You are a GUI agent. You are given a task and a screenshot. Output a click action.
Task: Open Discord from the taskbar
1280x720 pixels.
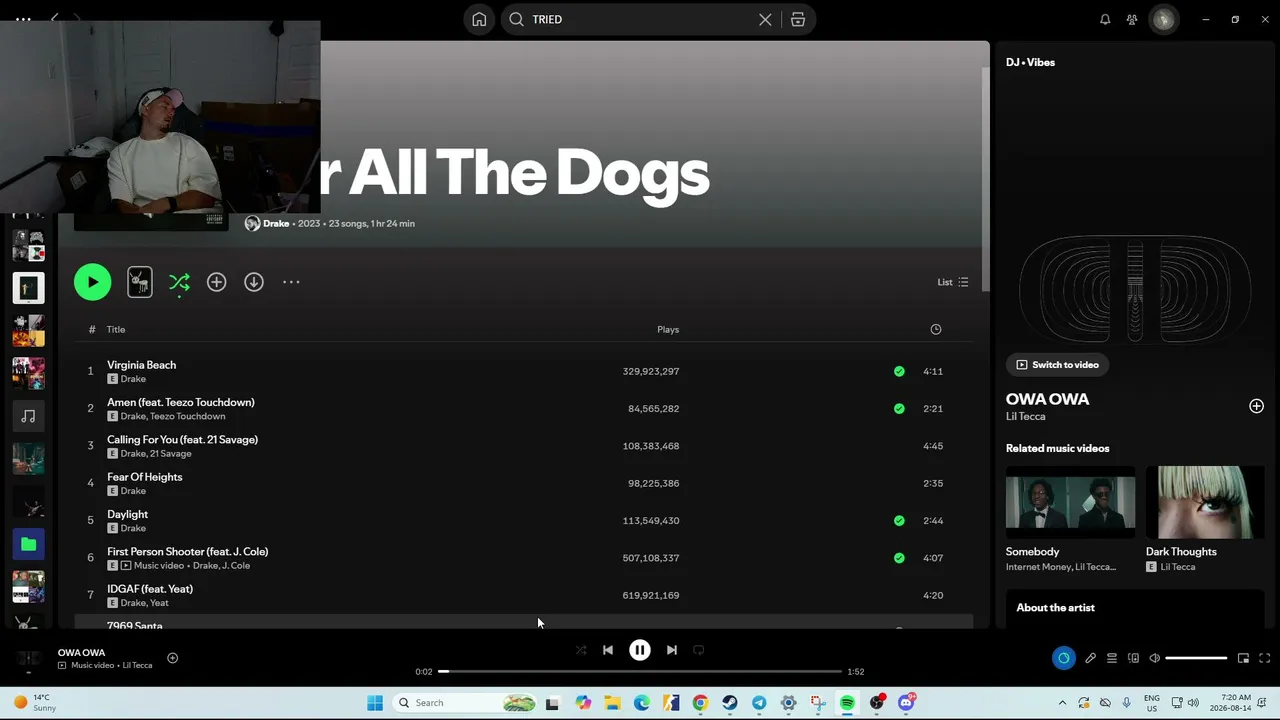(906, 703)
